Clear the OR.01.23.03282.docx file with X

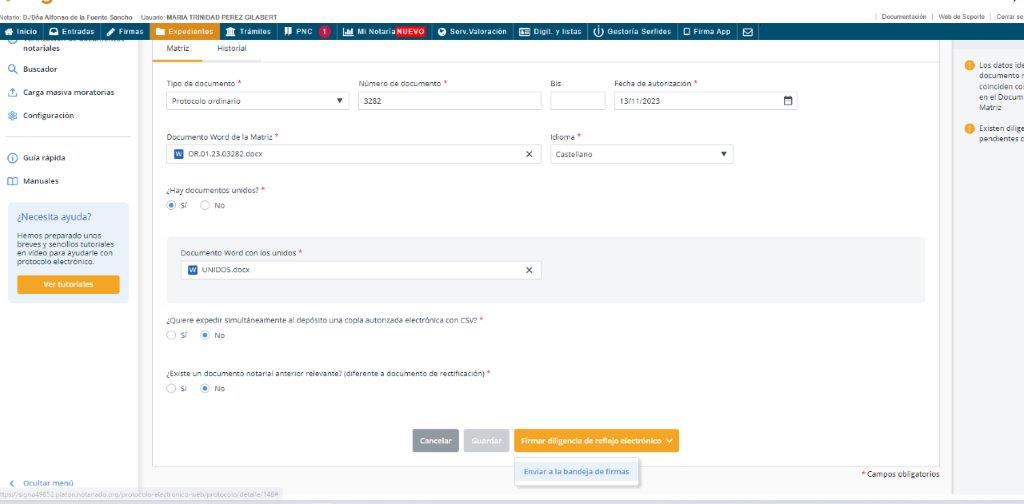pos(529,154)
